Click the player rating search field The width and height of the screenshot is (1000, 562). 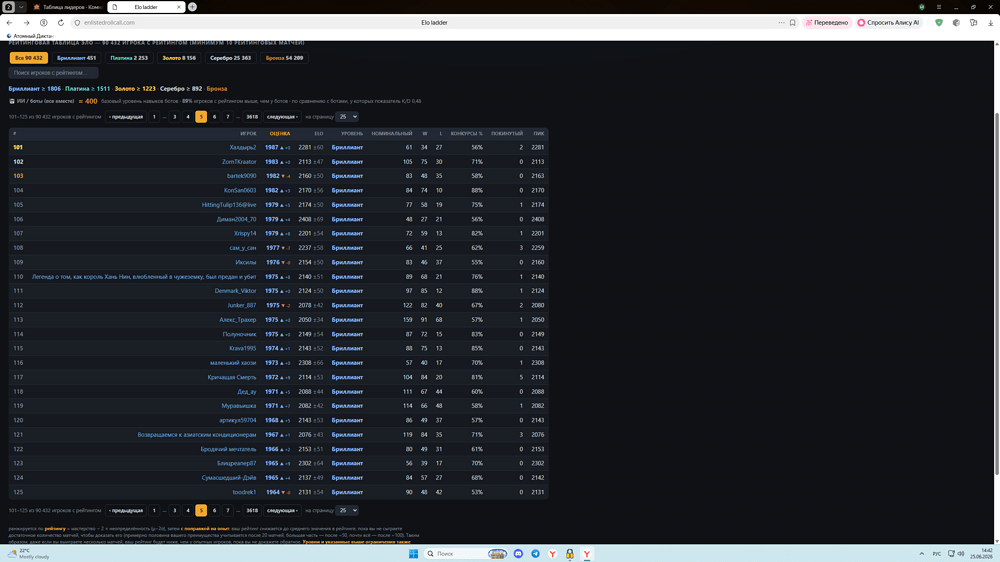point(54,73)
